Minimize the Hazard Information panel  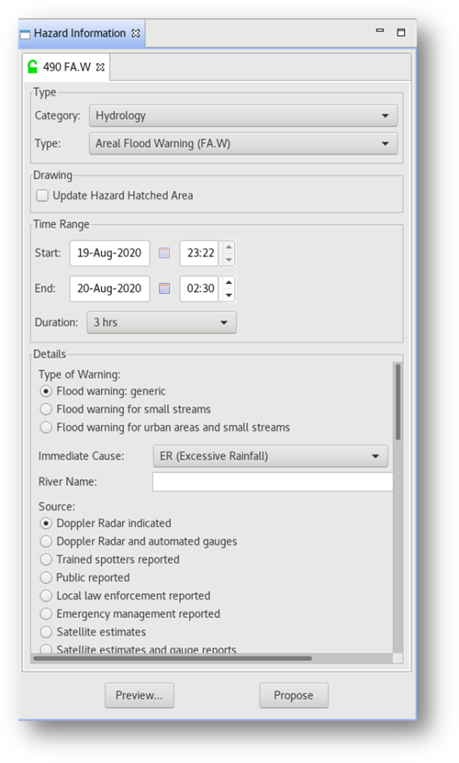380,31
